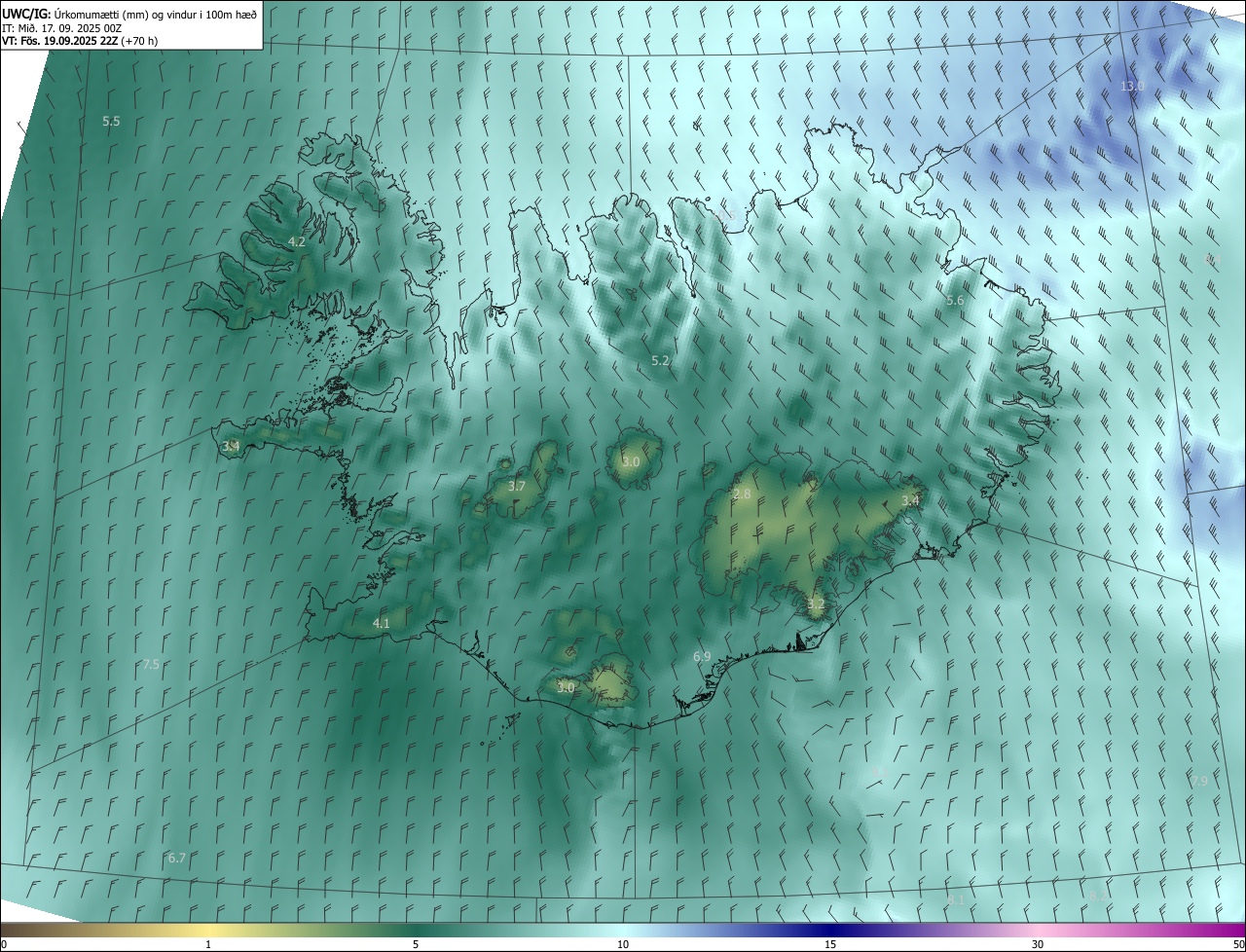Click the 4.2 value over the Westfjords
Viewport: 1246px width, 952px height.
pos(297,241)
